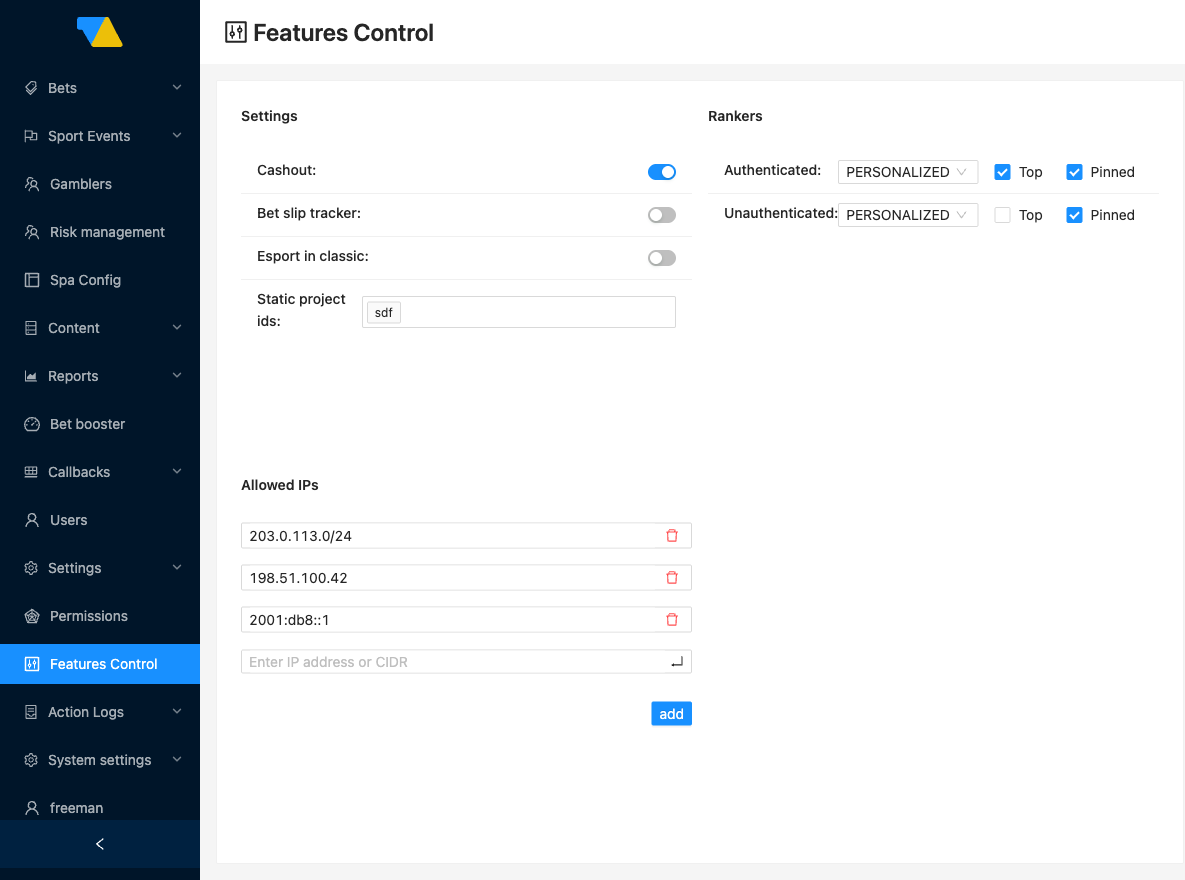The width and height of the screenshot is (1185, 880).
Task: Turn off the Cashout switch
Action: click(661, 172)
